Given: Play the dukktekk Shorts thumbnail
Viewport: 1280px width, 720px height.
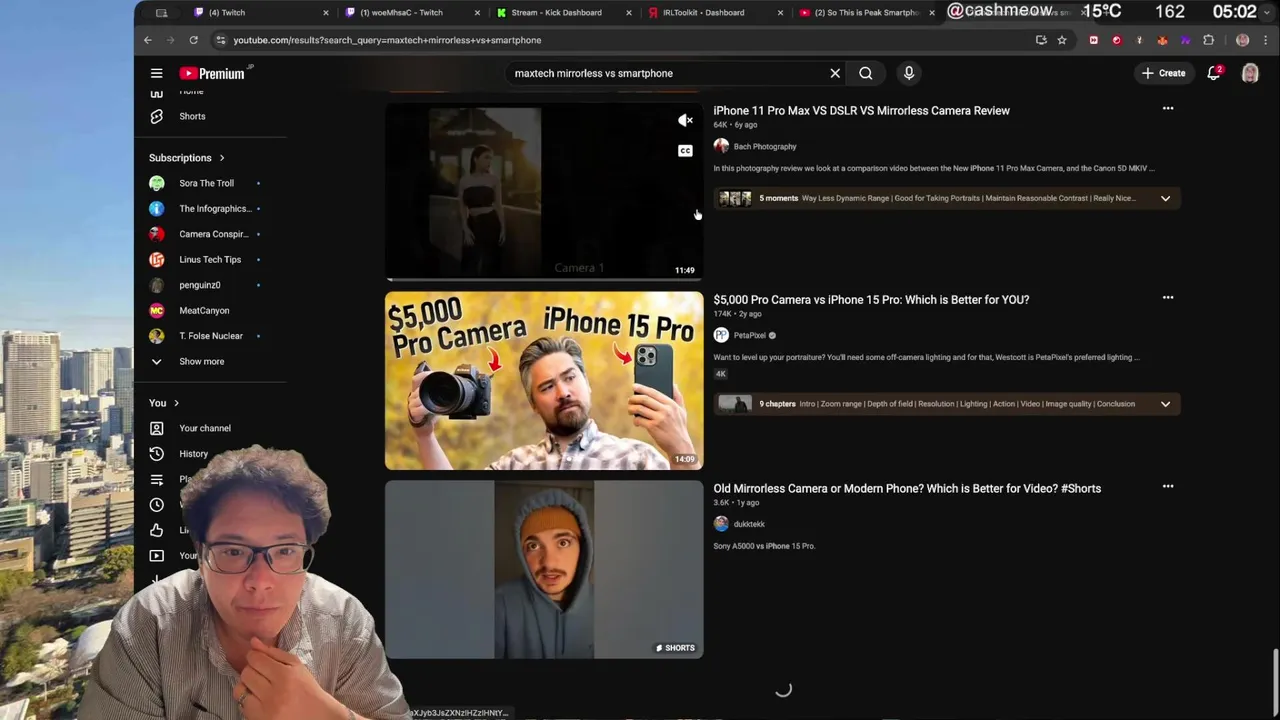Looking at the screenshot, I should (544, 569).
